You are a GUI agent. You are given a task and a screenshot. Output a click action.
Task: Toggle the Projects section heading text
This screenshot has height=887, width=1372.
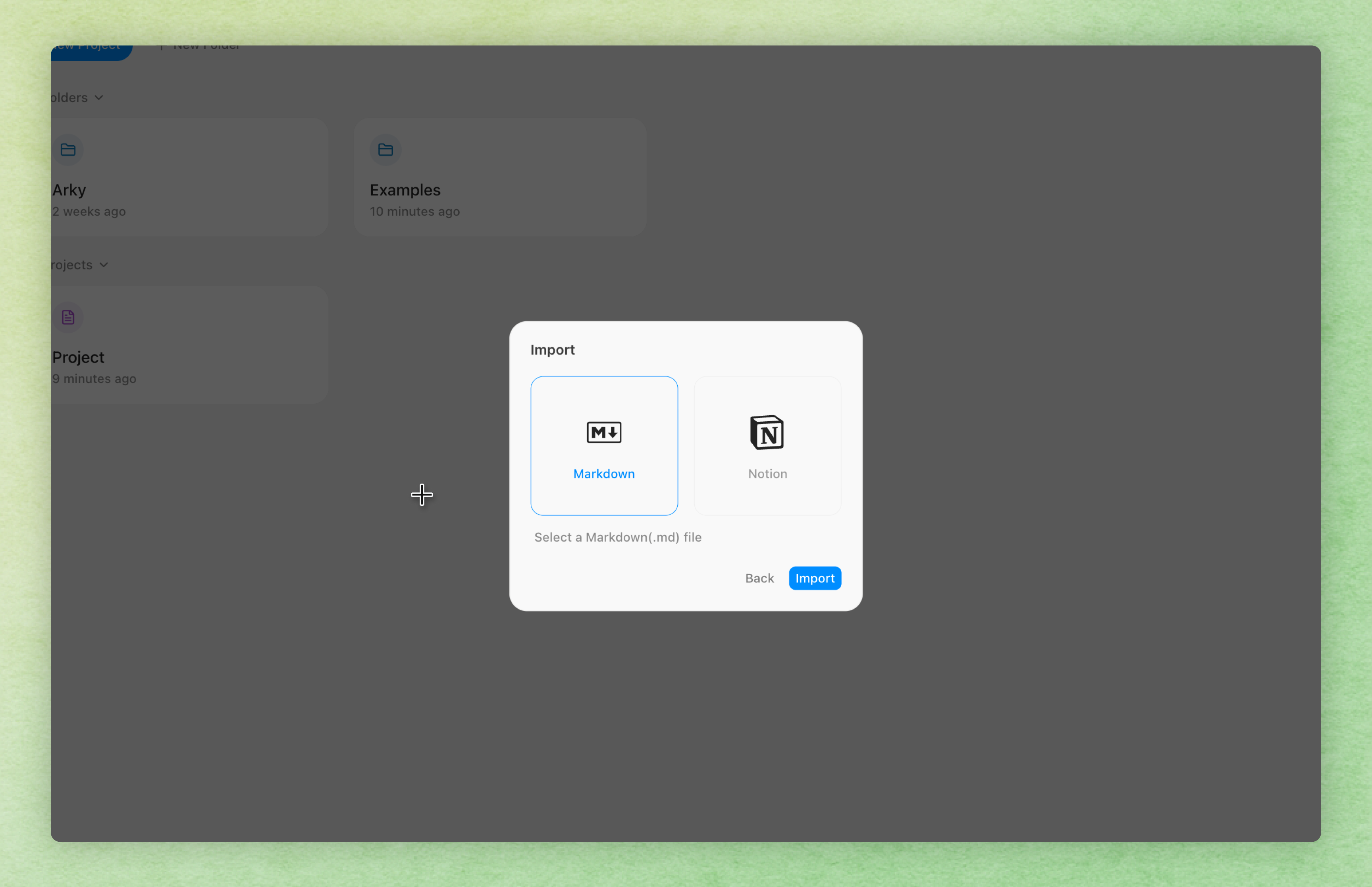tap(72, 265)
